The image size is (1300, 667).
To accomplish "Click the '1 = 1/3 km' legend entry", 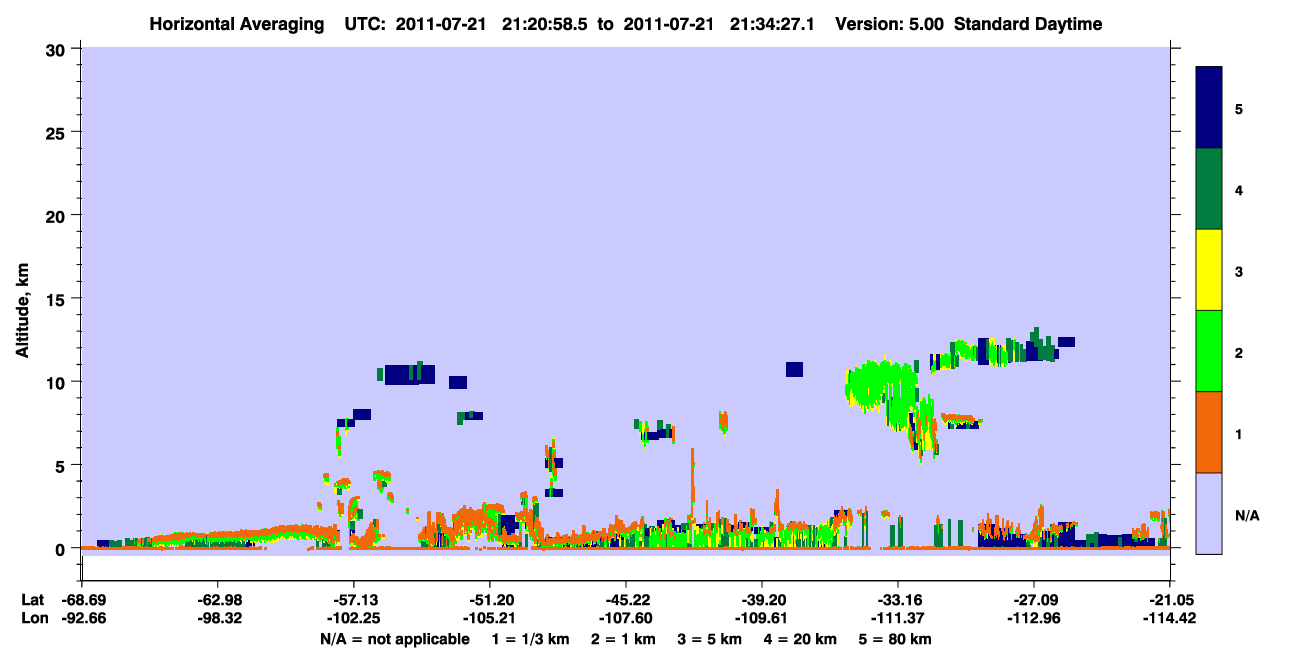I will [x=531, y=639].
